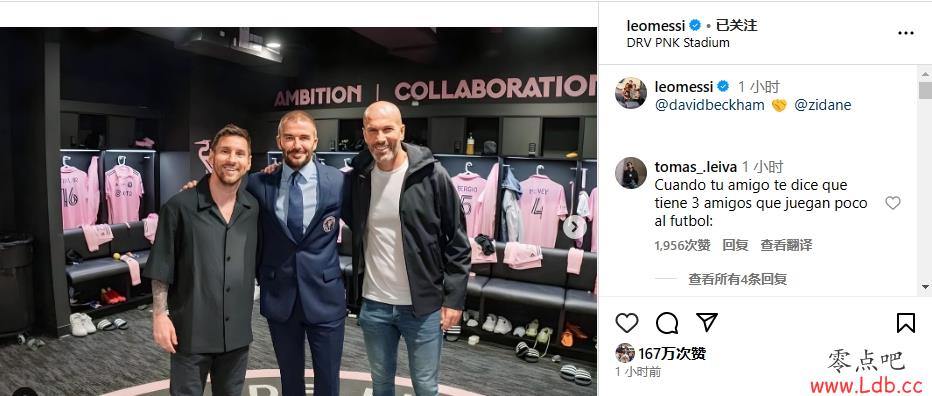This screenshot has height=396, width=932.
Task: Save post with bookmark icon
Action: tap(905, 323)
